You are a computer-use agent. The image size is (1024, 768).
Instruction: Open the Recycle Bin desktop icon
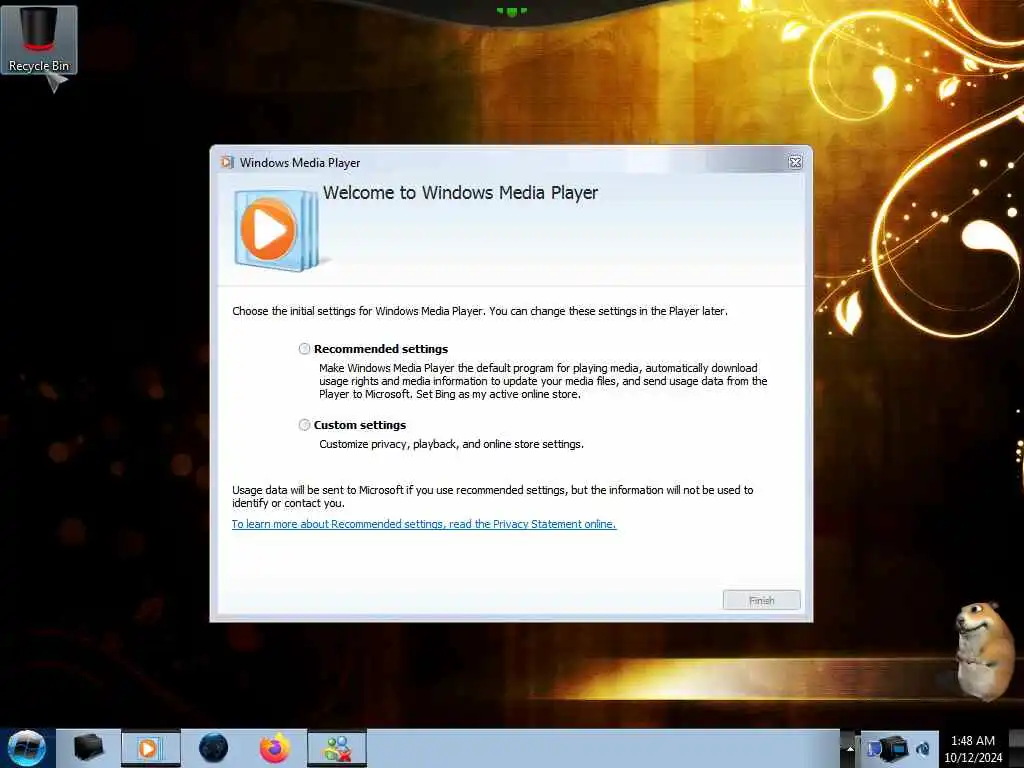coord(39,40)
